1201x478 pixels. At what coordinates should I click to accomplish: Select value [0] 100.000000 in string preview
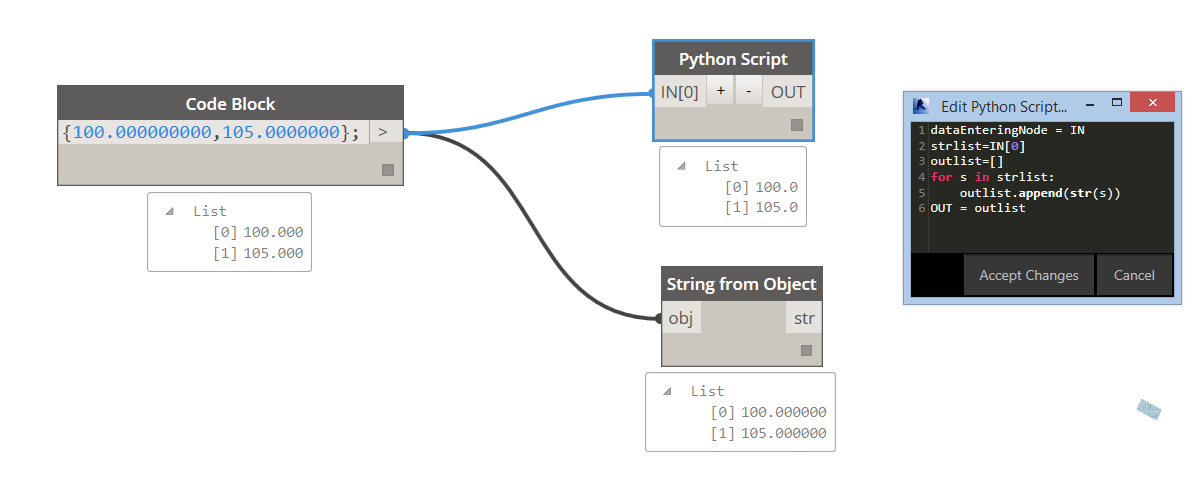coord(768,412)
